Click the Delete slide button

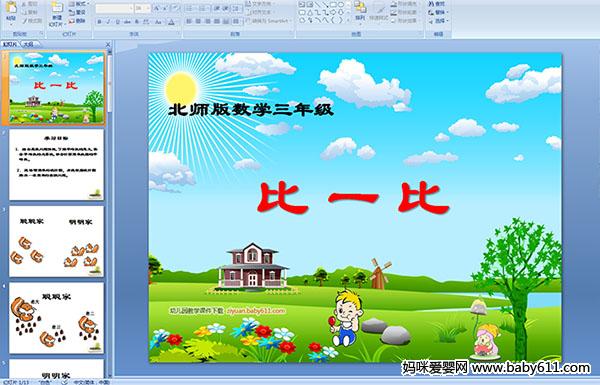tap(77, 21)
